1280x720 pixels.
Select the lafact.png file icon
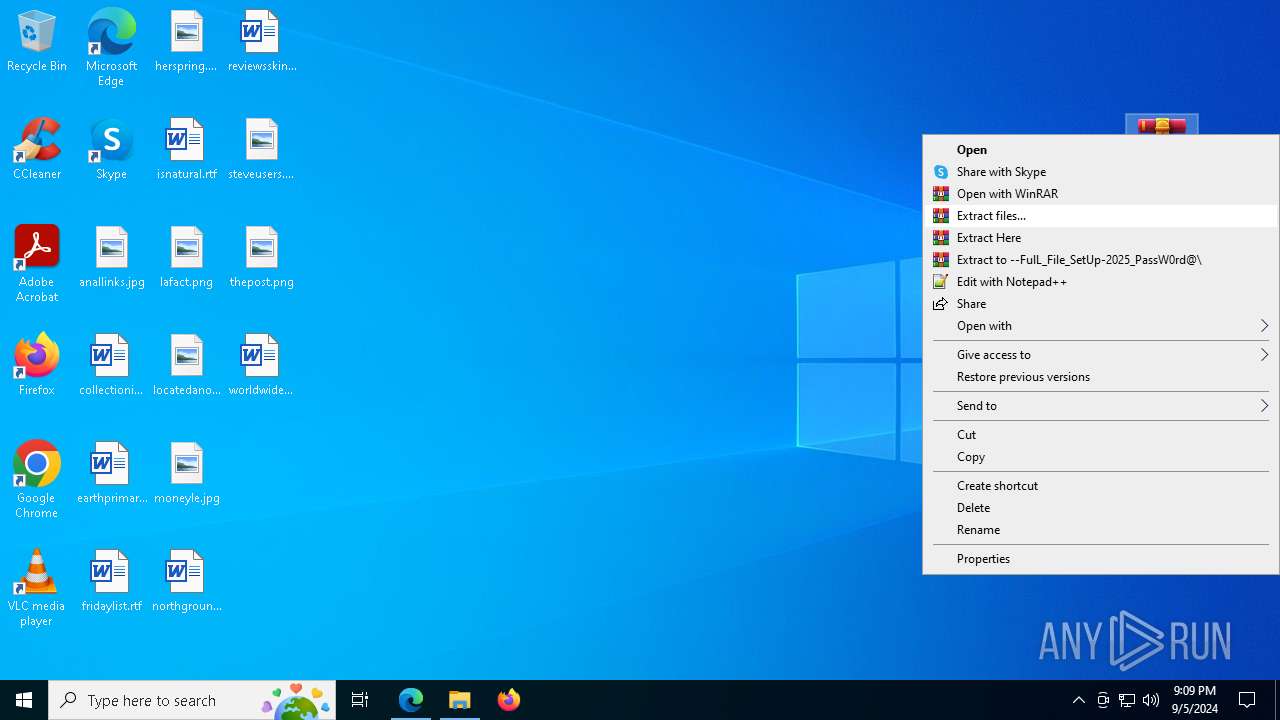186,258
